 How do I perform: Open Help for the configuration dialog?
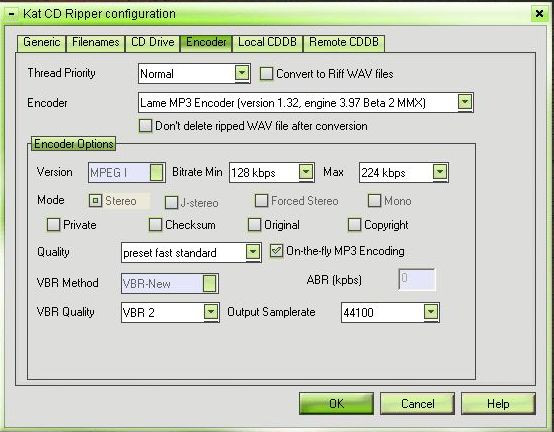(x=498, y=403)
